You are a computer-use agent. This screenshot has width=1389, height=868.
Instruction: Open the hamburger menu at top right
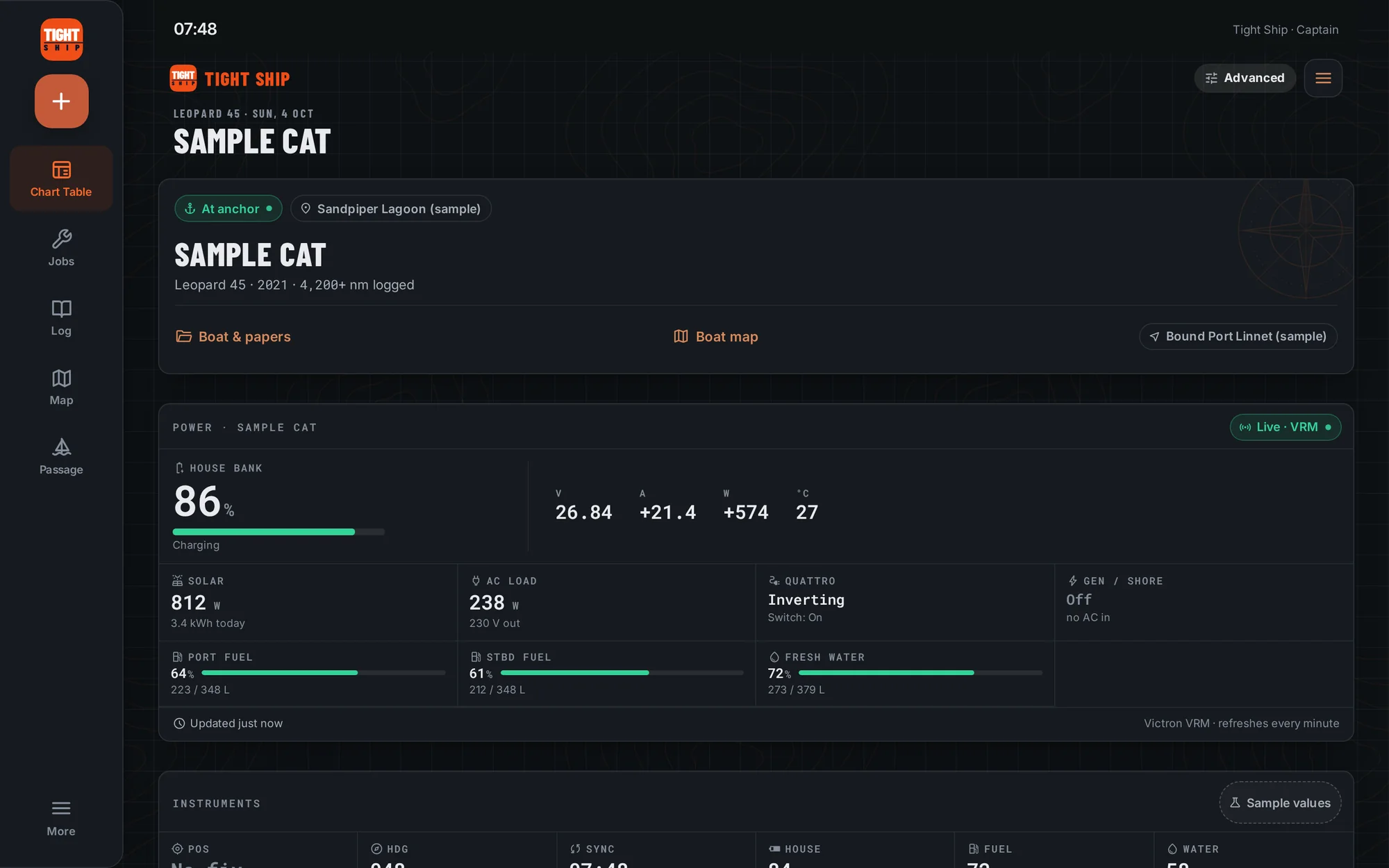point(1323,78)
